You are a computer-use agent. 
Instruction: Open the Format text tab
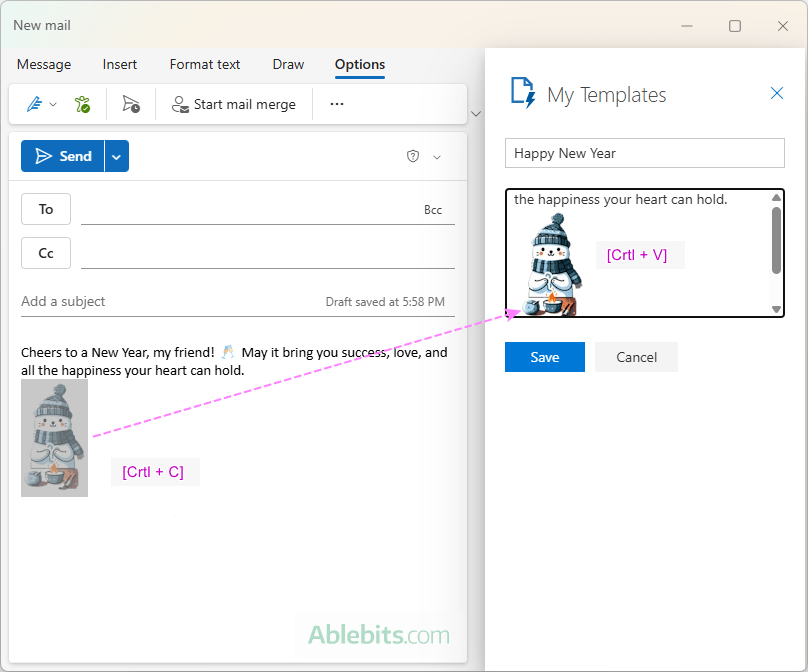(205, 64)
